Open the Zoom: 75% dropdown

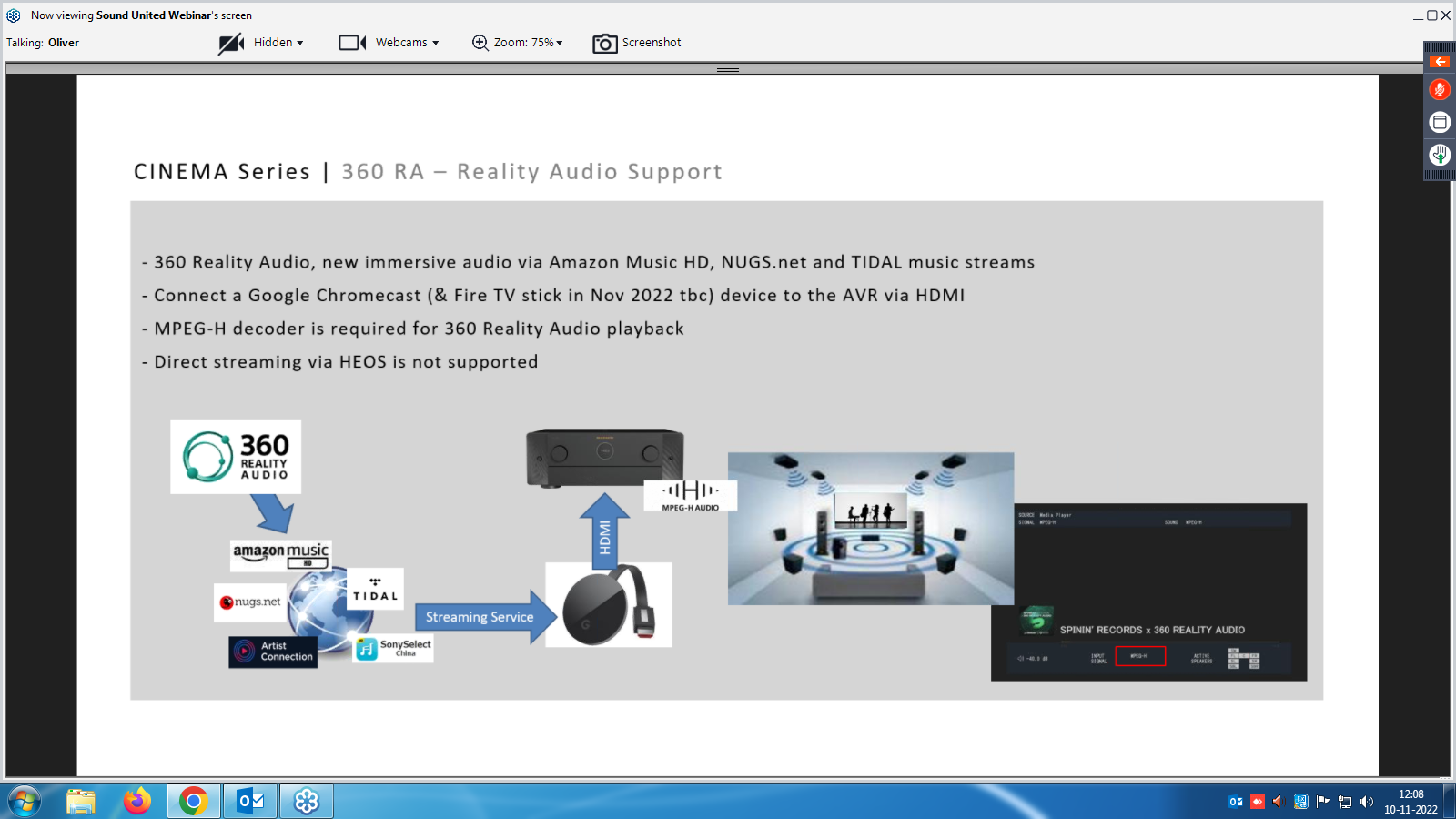pos(528,43)
